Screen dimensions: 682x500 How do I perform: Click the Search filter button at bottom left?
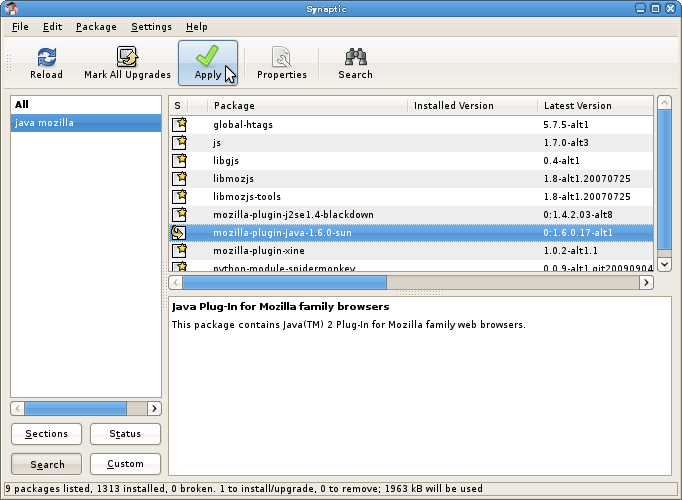click(x=47, y=464)
